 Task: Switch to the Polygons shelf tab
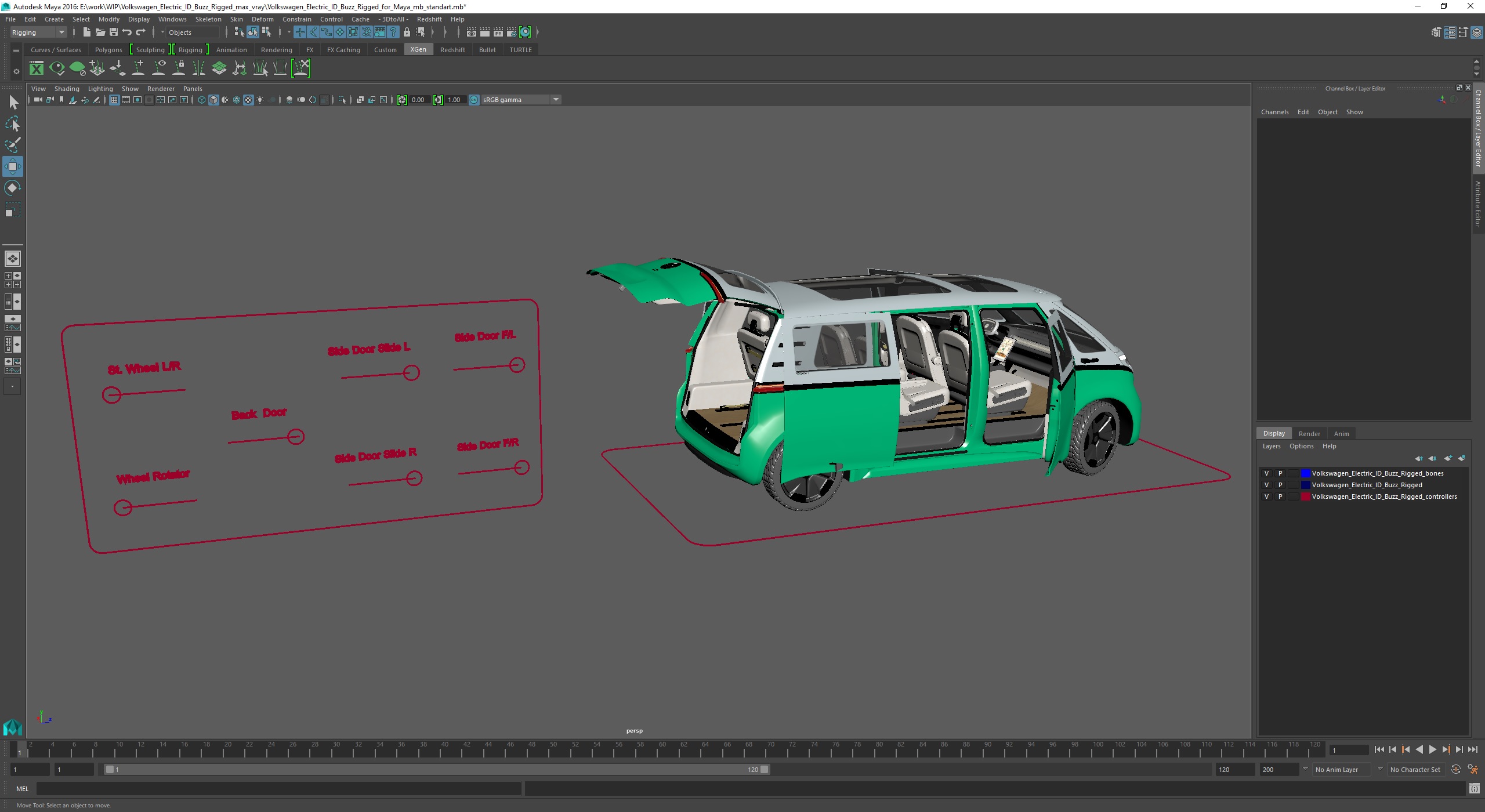[x=108, y=50]
